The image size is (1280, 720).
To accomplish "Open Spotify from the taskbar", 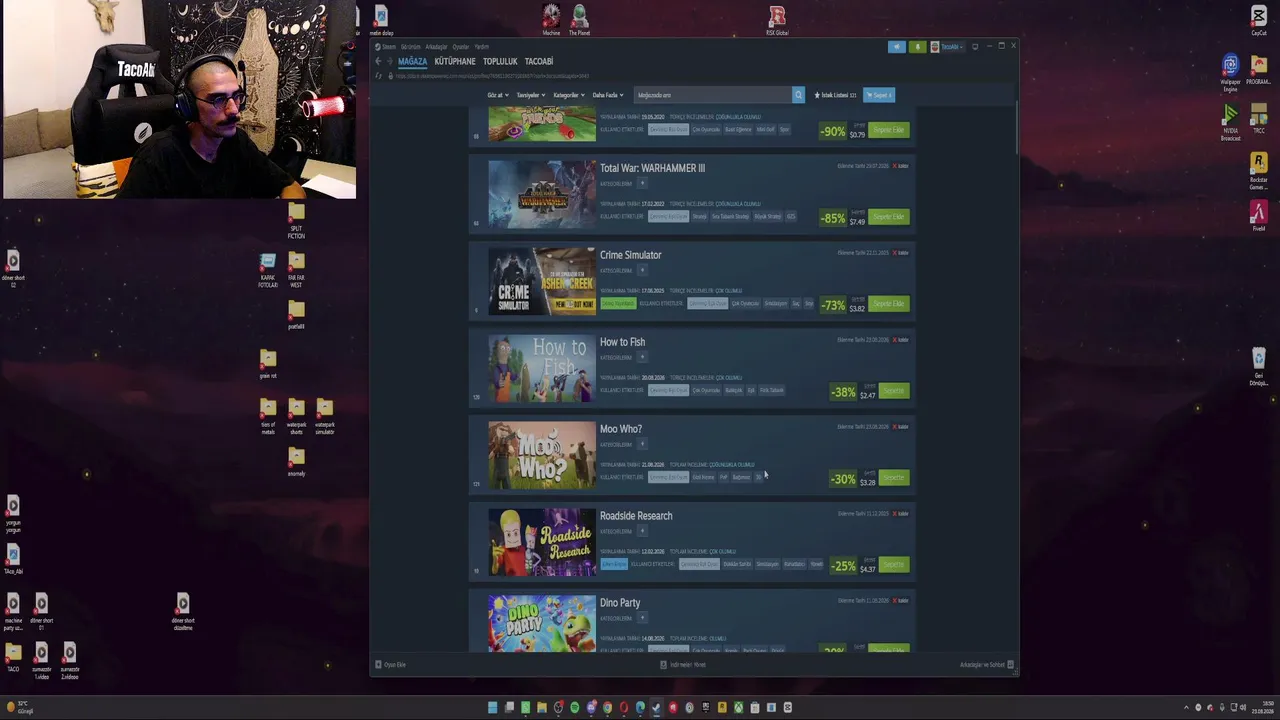I will pyautogui.click(x=574, y=708).
